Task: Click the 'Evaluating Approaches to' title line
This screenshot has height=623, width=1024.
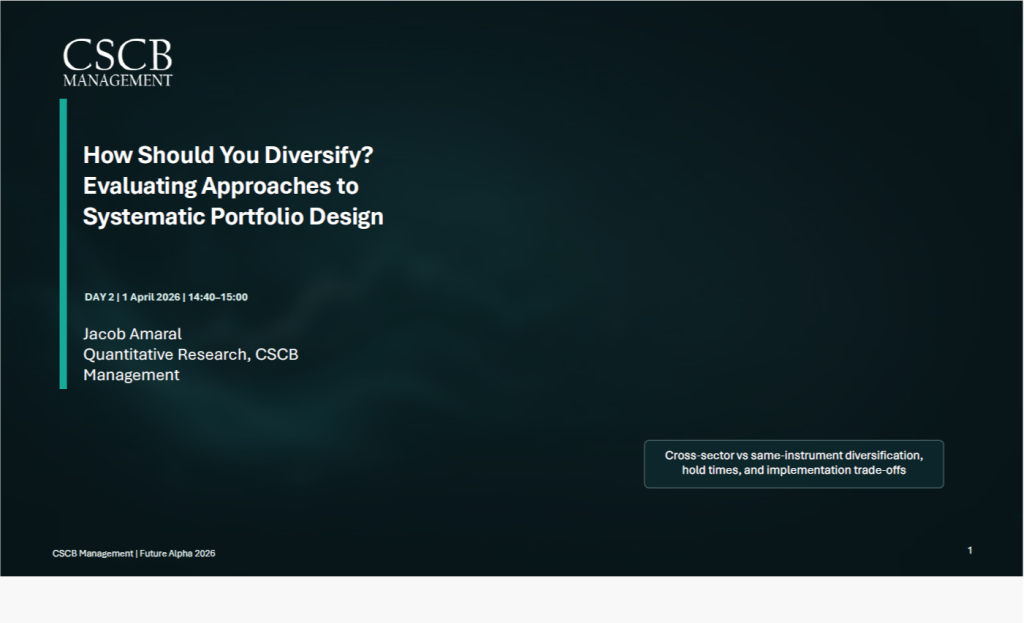Action: (x=220, y=186)
